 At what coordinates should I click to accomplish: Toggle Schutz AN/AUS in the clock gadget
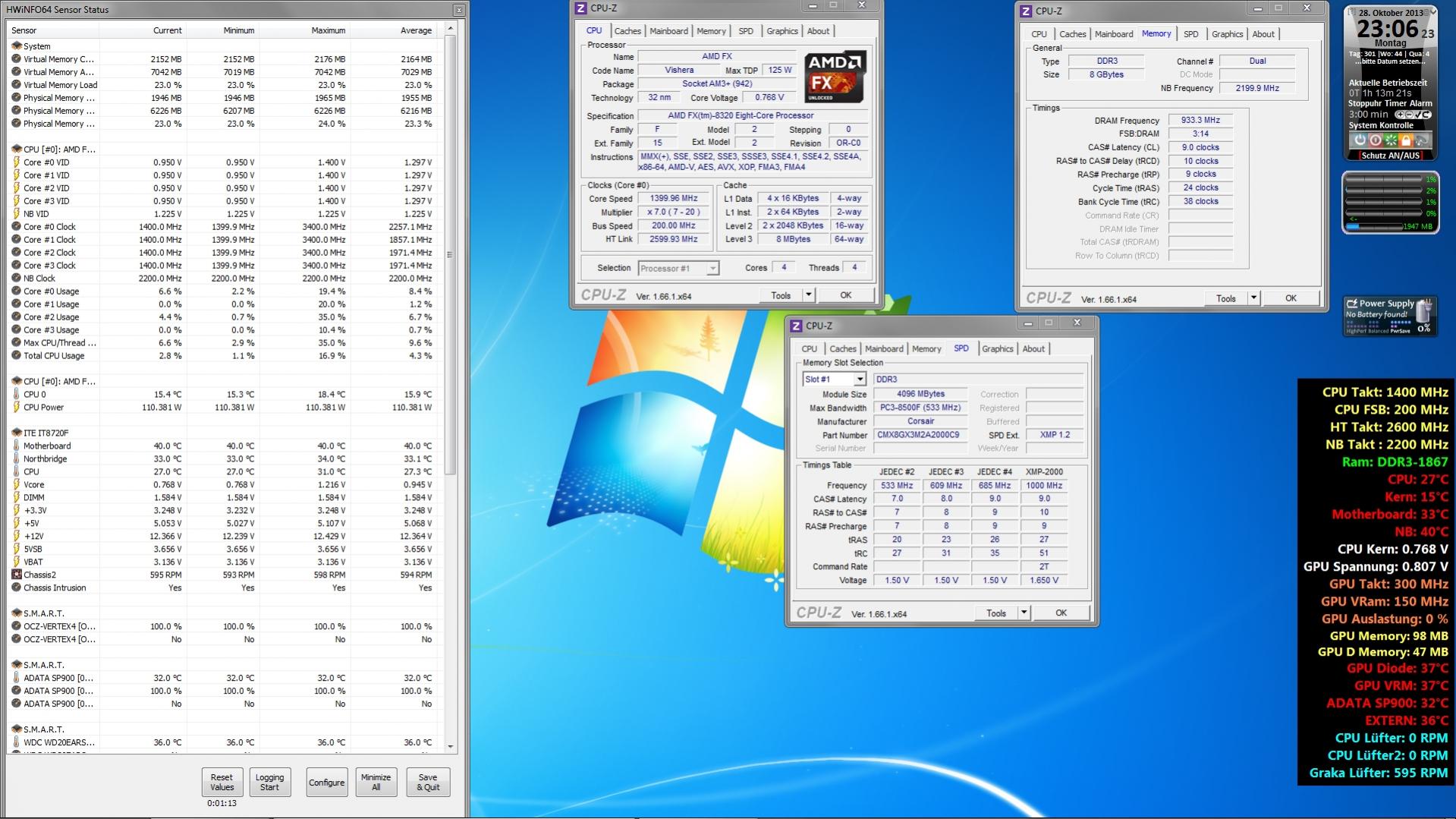tap(1390, 156)
